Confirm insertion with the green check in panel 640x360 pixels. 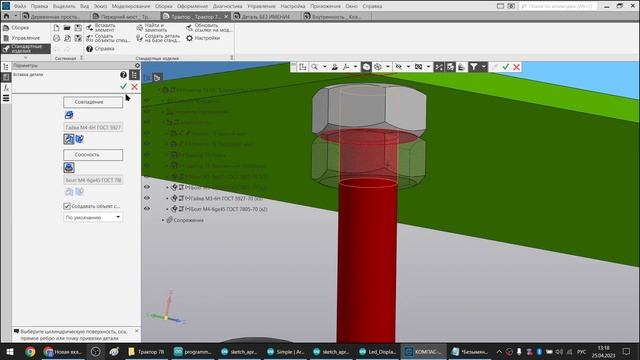coord(123,87)
